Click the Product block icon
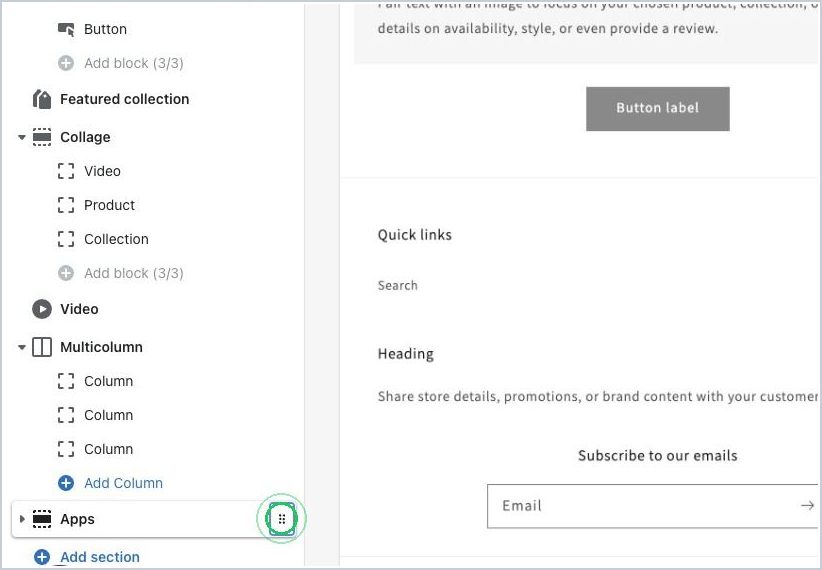 click(x=66, y=205)
